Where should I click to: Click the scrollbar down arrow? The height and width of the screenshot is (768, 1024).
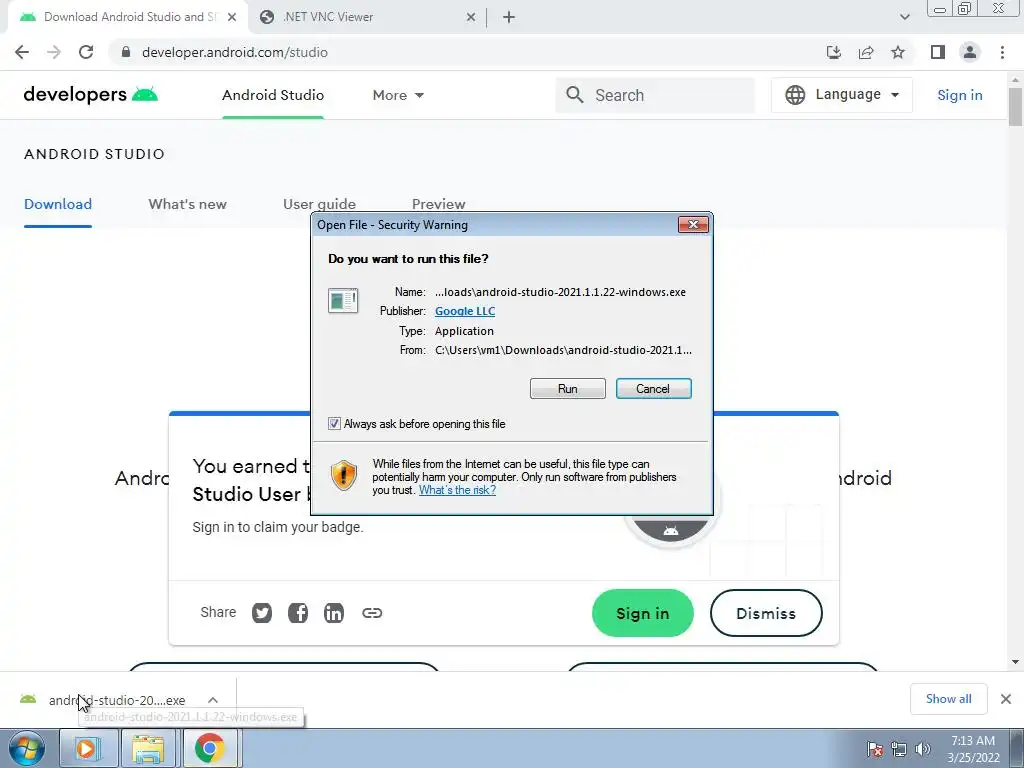[x=1015, y=662]
